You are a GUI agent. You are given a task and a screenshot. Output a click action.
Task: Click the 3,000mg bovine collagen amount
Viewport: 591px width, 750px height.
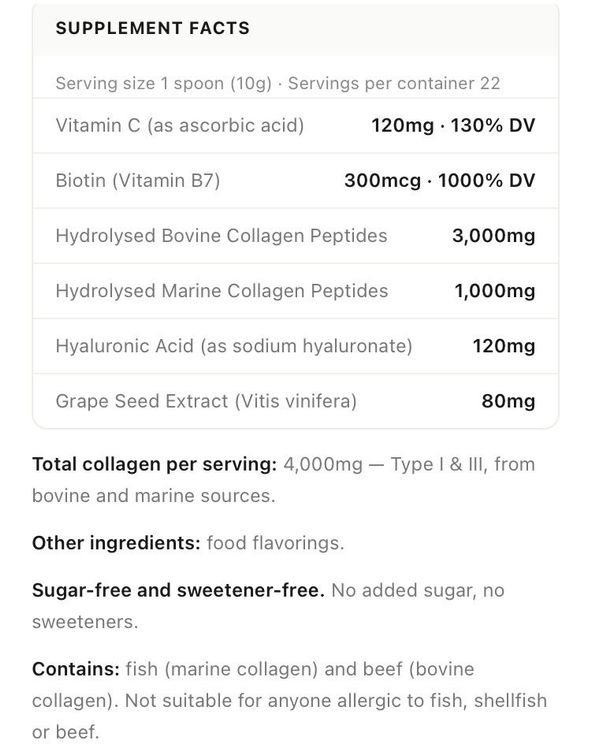(x=494, y=236)
